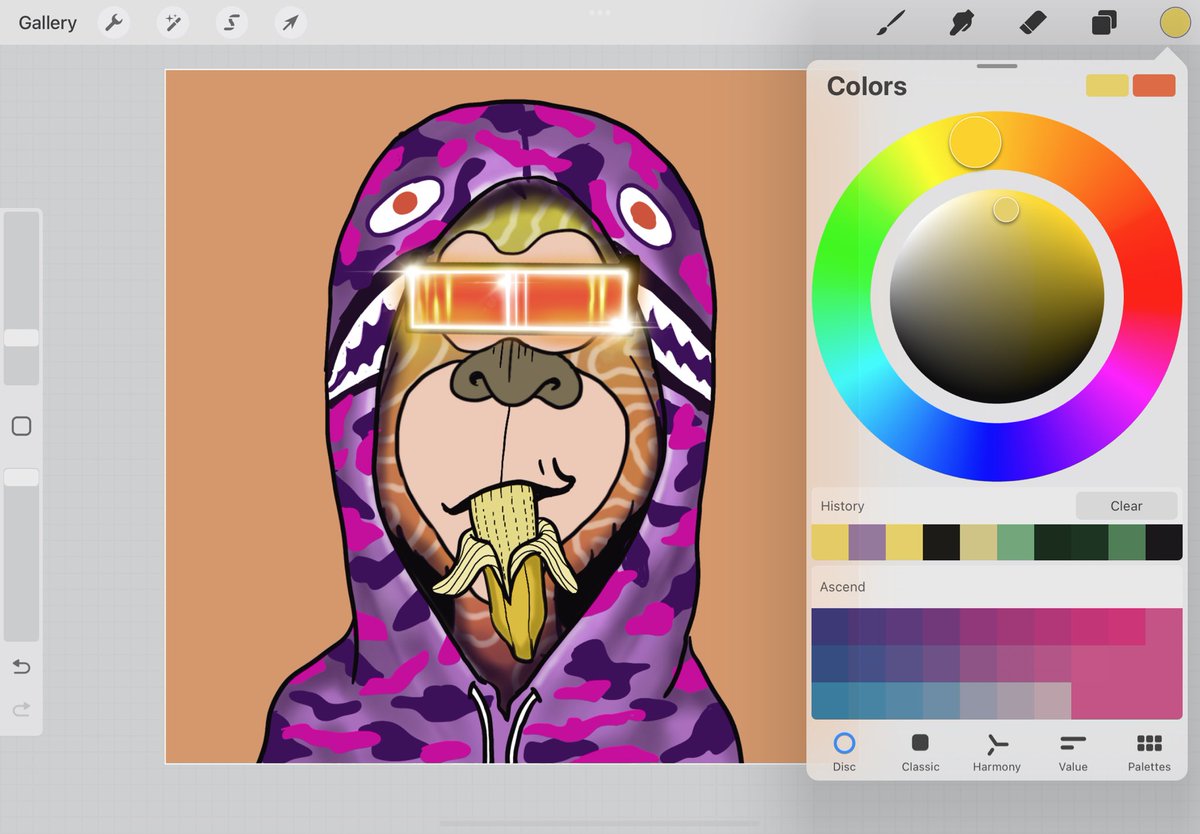Select the Paint brush tool
Screen dimensions: 1200x834
890,22
